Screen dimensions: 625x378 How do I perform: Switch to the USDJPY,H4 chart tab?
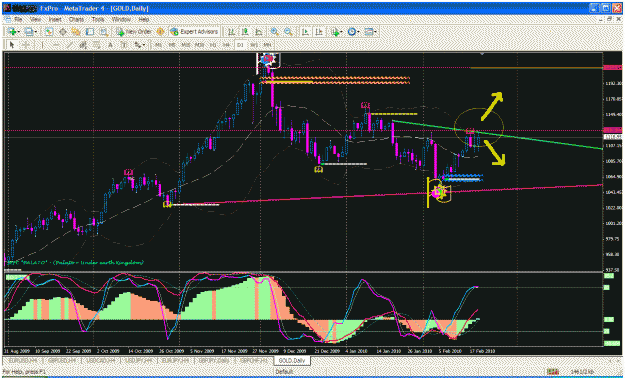click(138, 360)
